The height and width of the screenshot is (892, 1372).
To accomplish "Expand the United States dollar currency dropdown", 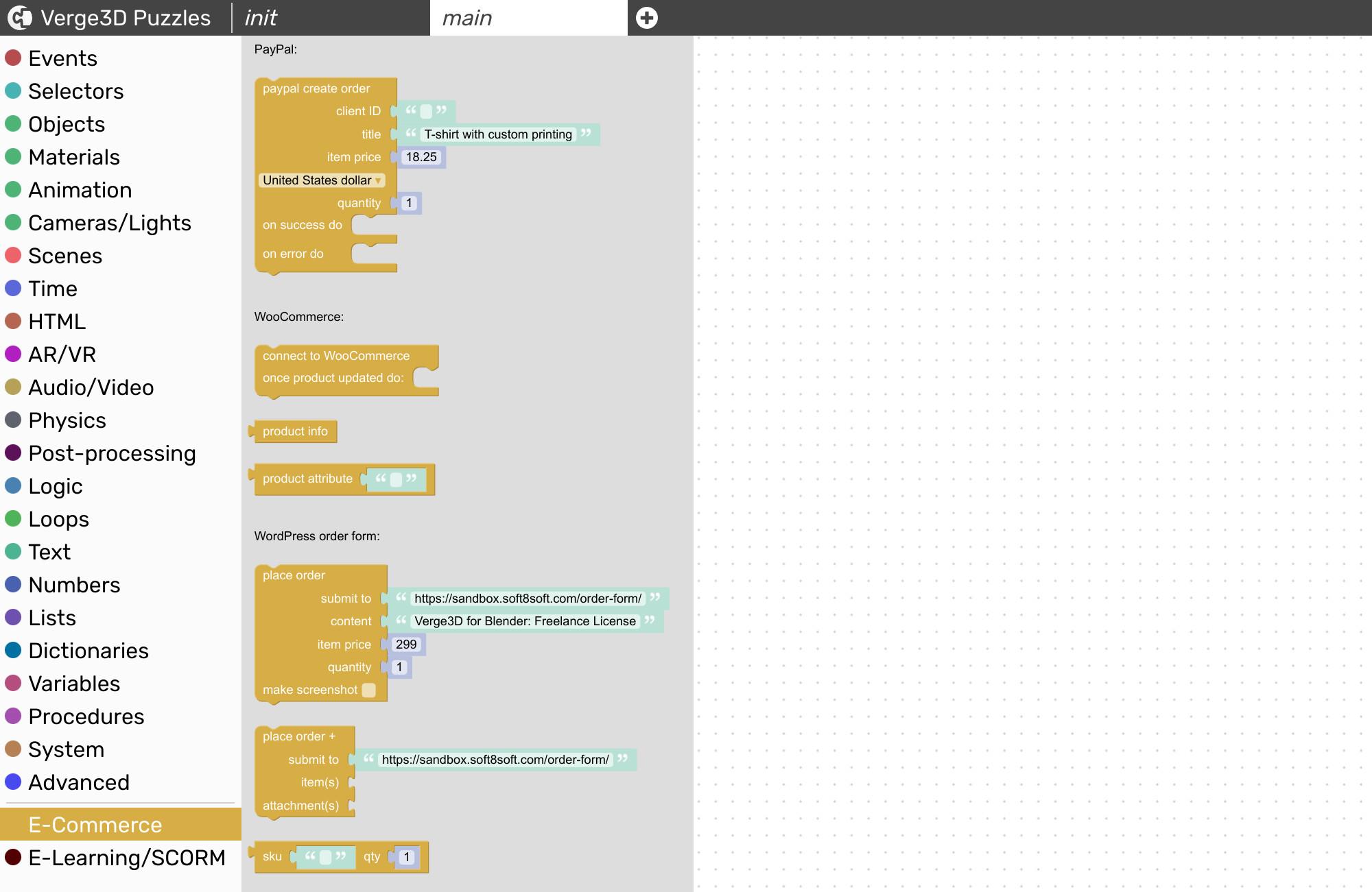I will [319, 180].
